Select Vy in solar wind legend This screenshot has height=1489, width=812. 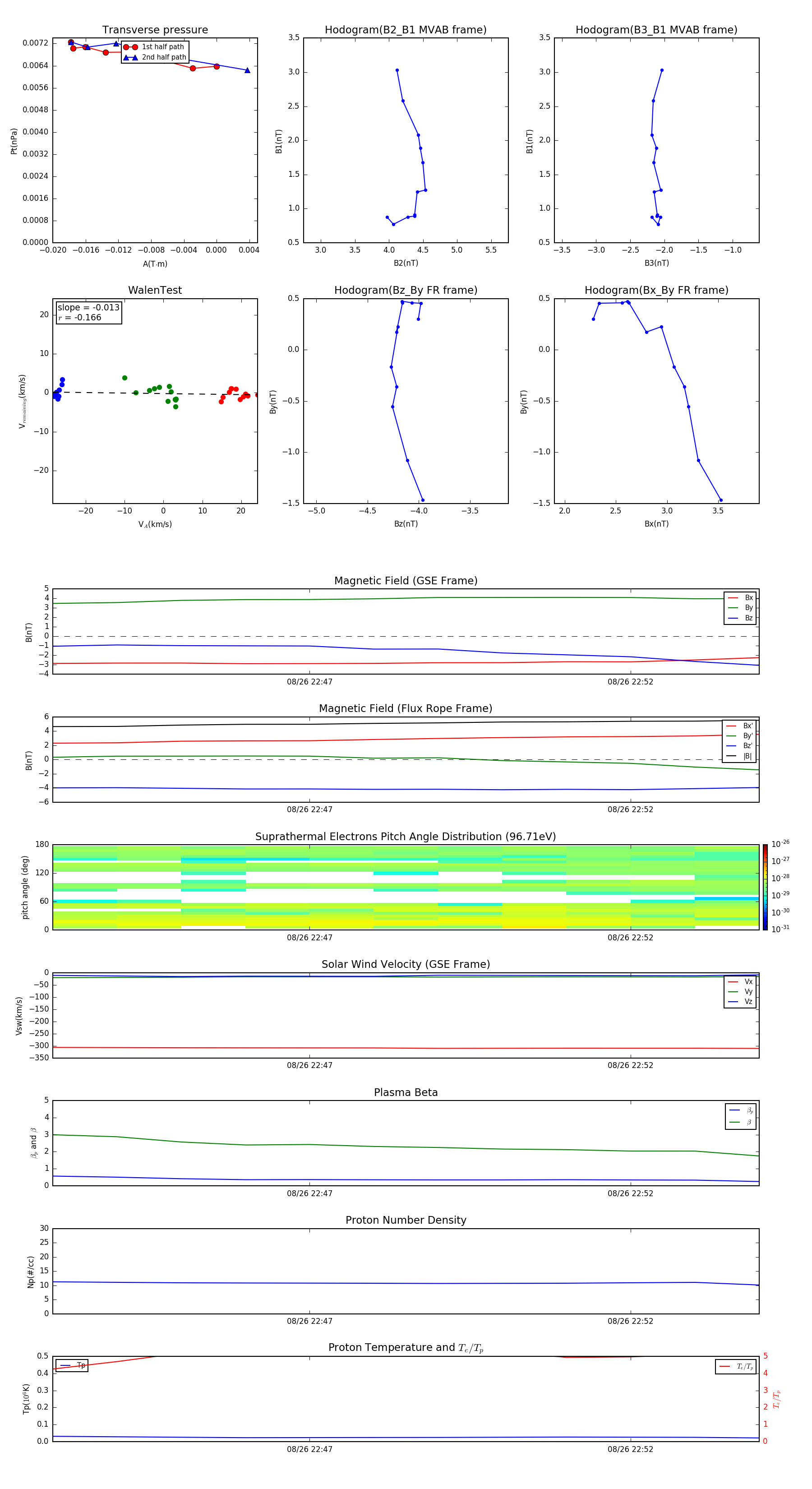[740, 991]
